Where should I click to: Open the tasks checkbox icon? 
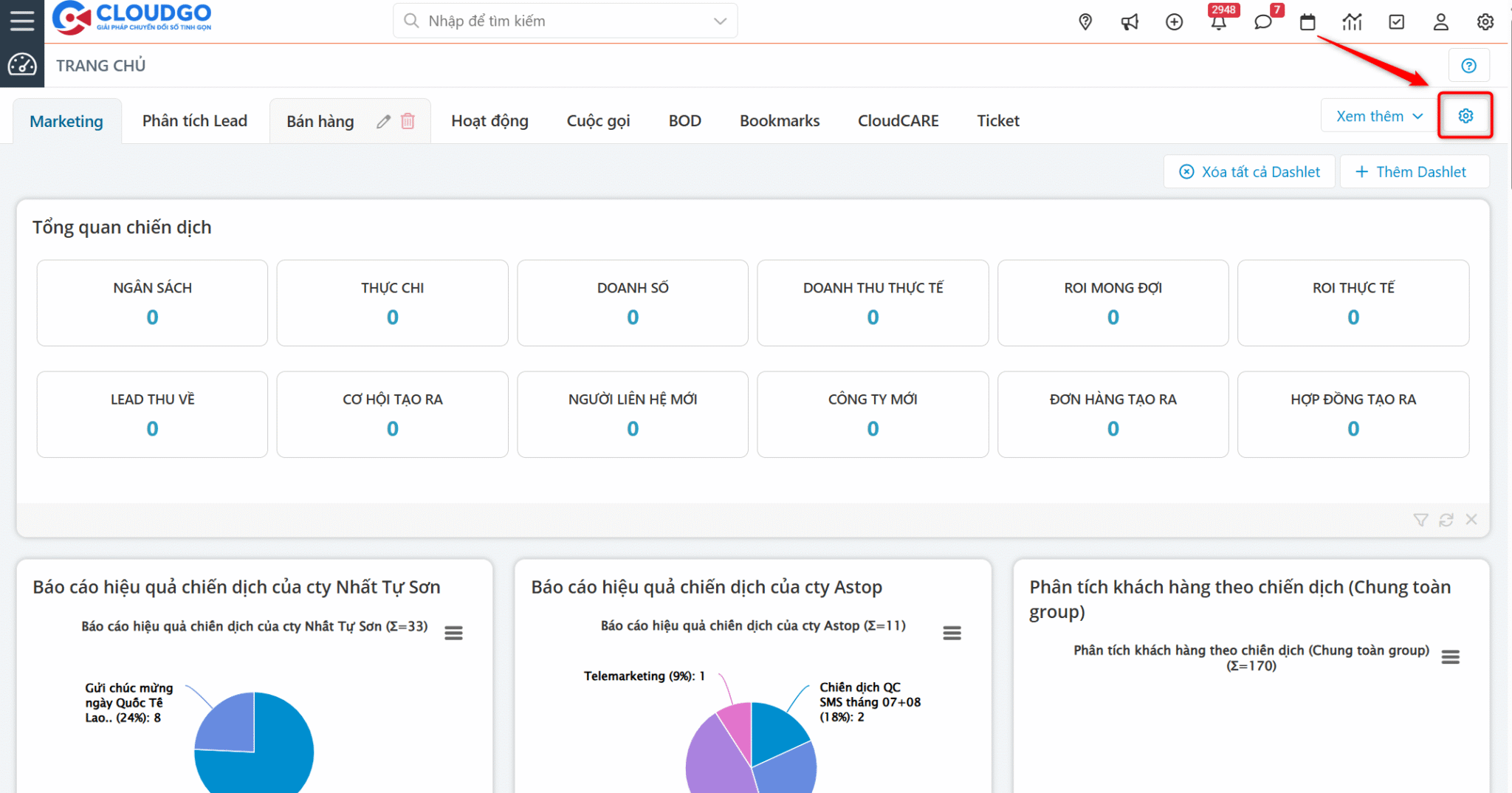coord(1396,21)
